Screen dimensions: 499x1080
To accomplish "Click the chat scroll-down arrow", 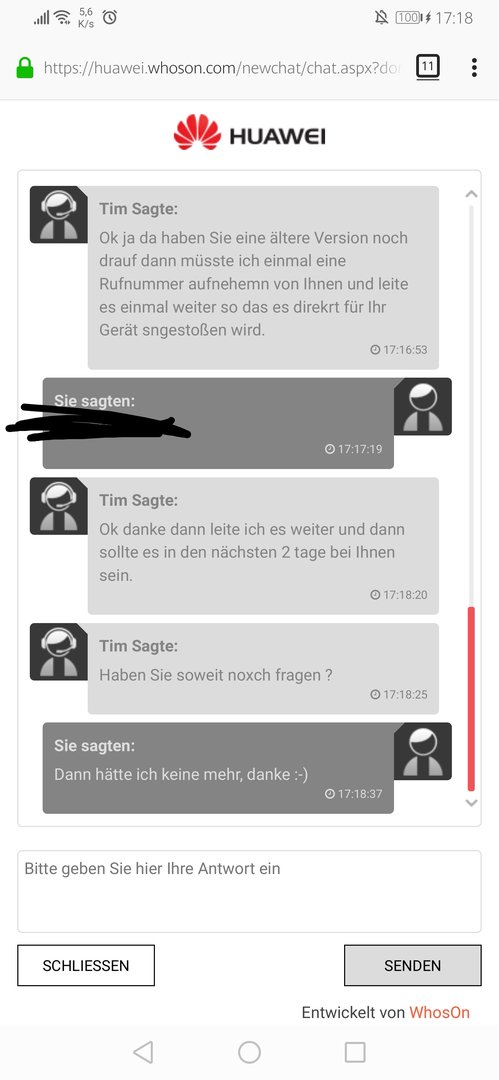I will coord(471,802).
